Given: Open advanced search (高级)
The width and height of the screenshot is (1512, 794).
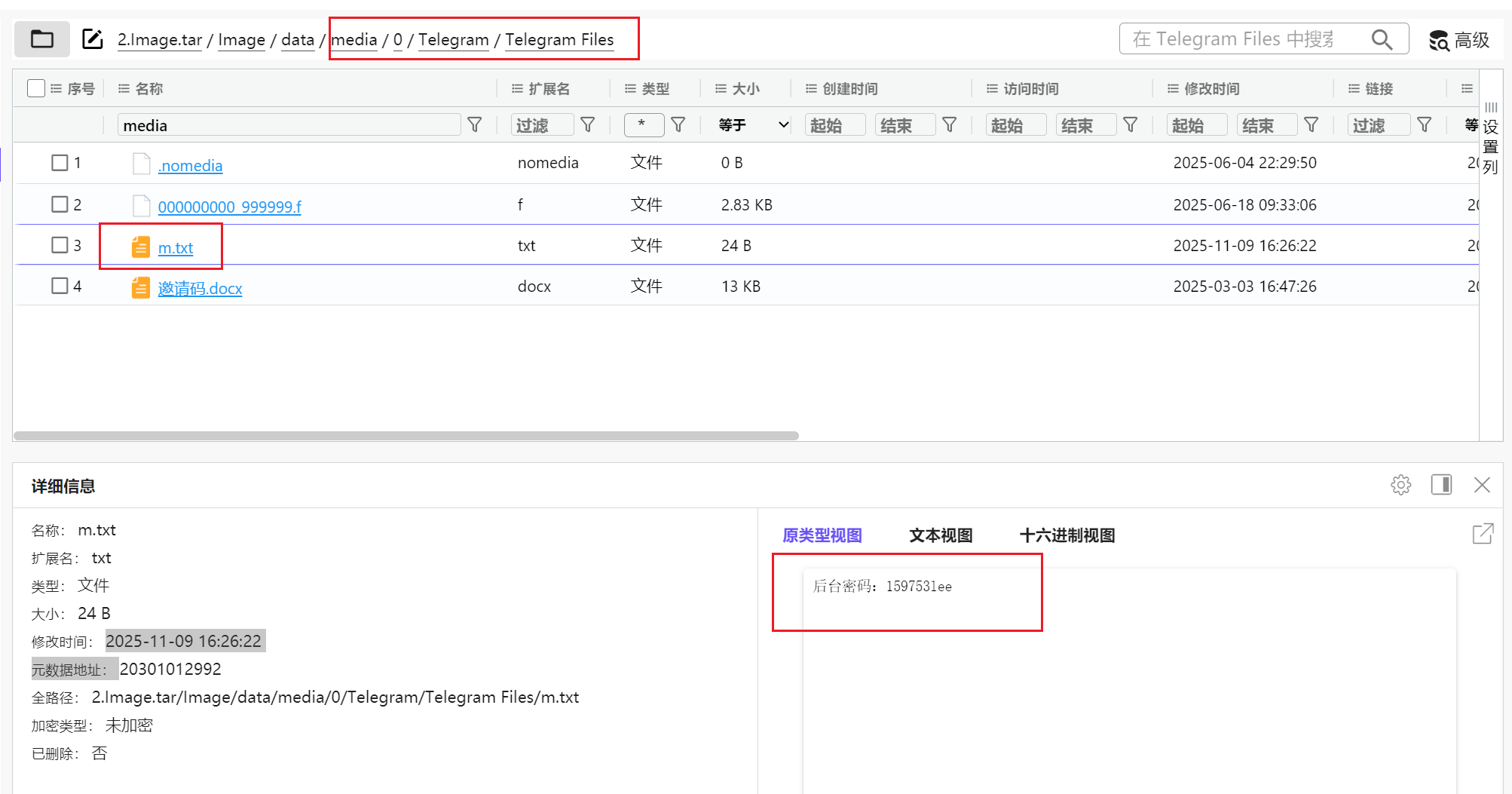Looking at the screenshot, I should [1459, 40].
